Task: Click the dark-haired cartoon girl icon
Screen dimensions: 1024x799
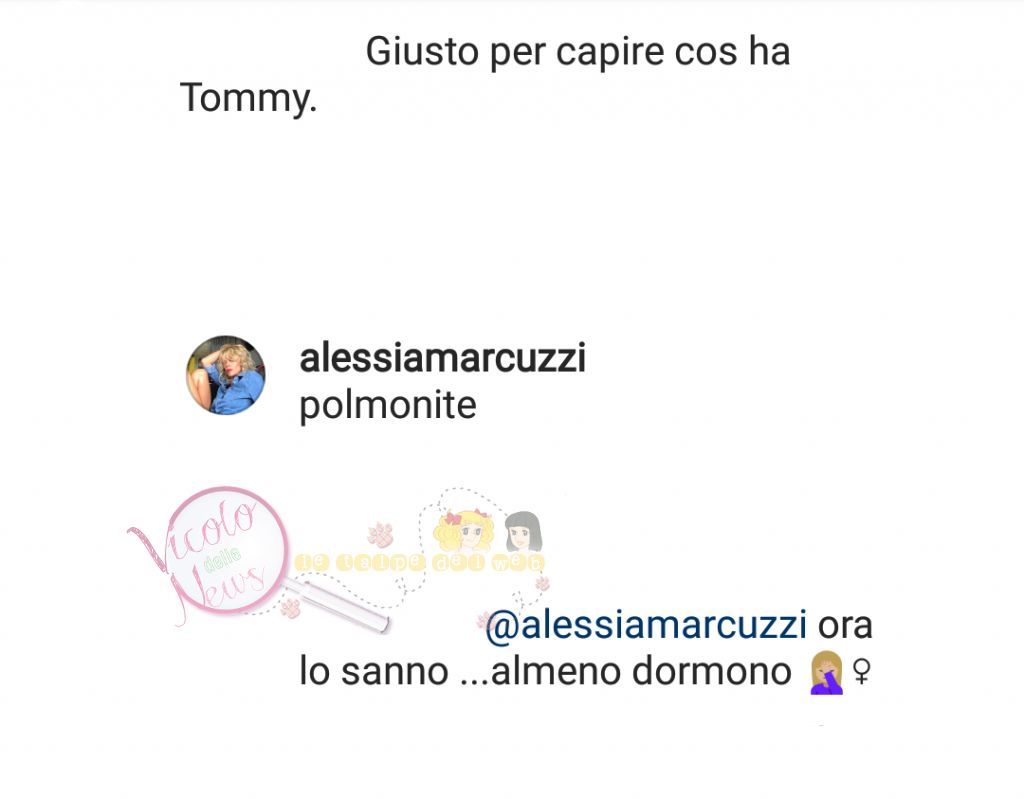Action: tap(522, 531)
